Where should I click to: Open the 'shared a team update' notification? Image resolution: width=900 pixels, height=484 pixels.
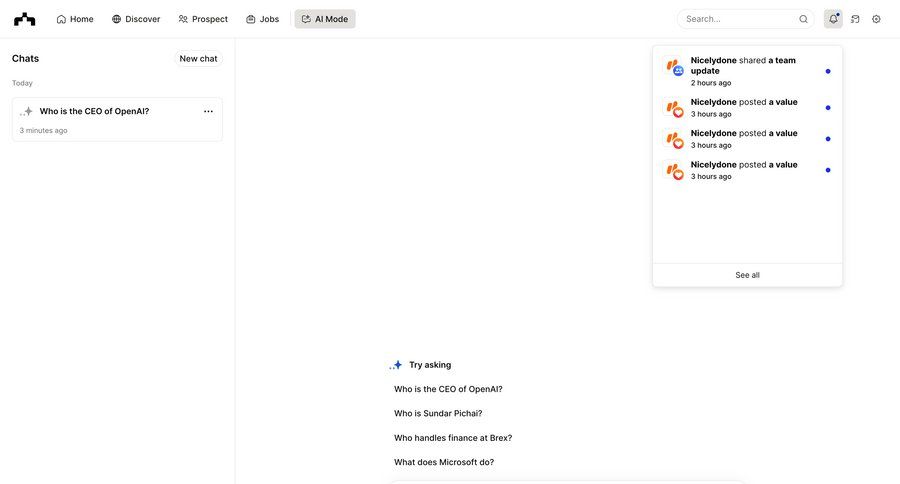747,71
